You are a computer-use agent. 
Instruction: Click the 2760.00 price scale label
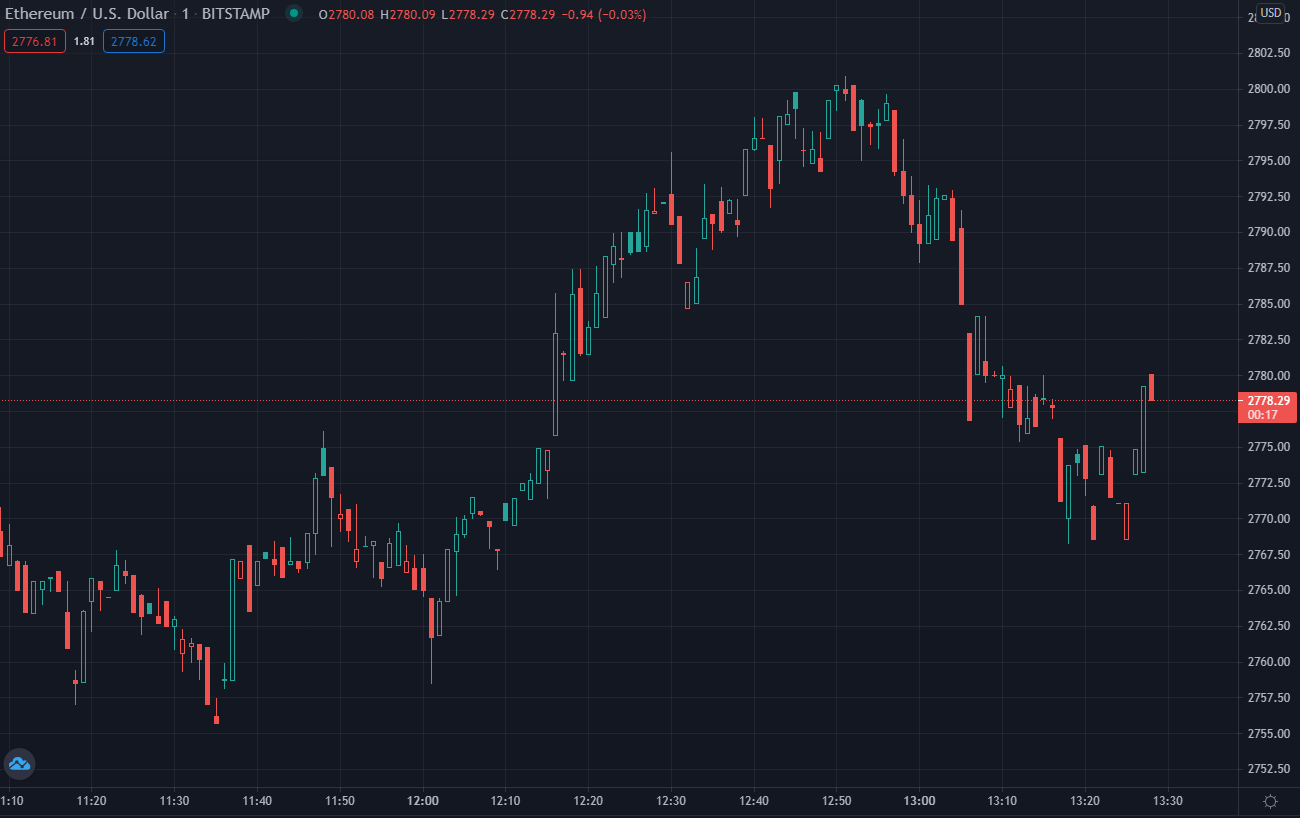(x=1268, y=661)
